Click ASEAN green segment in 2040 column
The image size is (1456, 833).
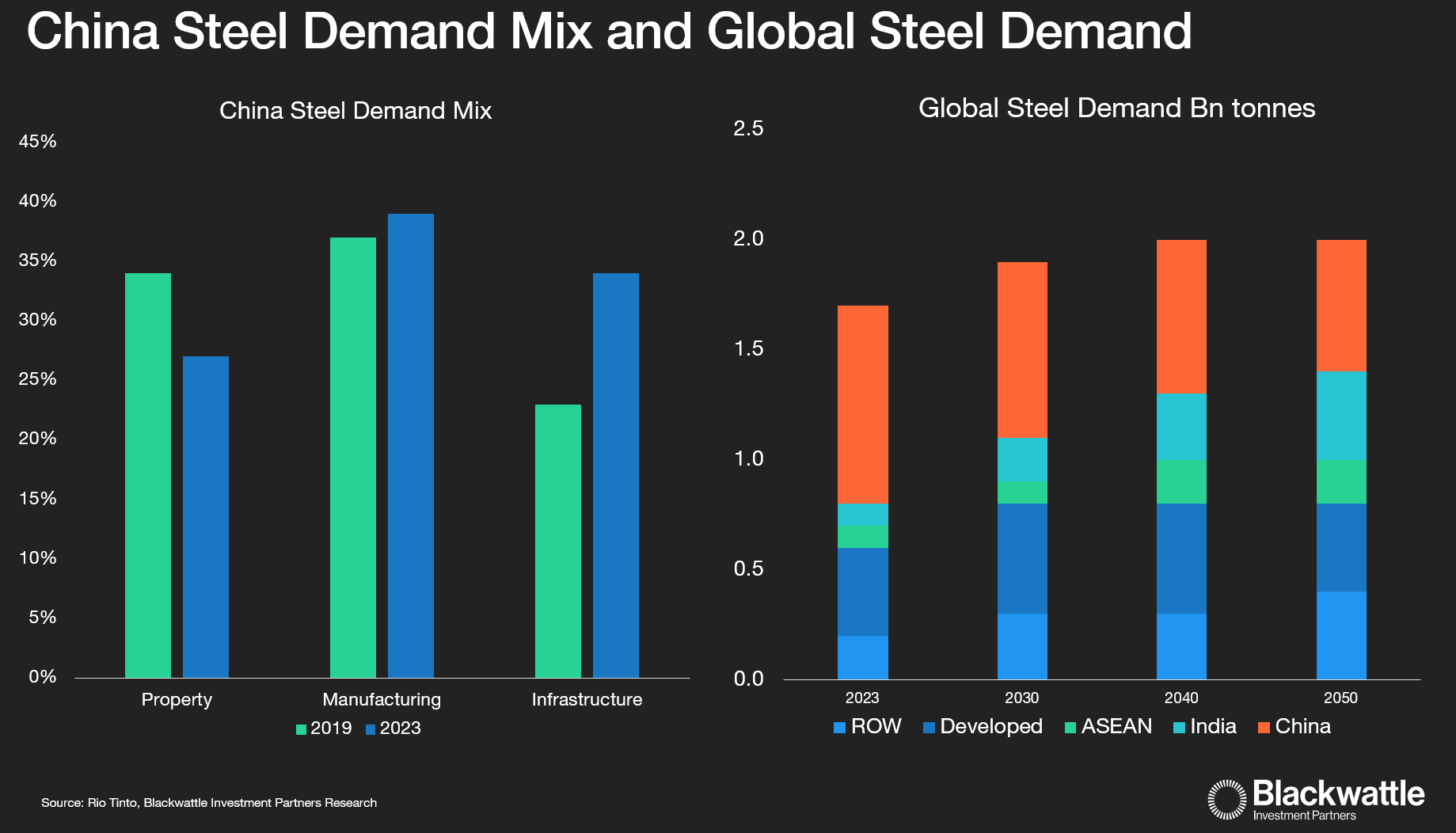pyautogui.click(x=1181, y=481)
